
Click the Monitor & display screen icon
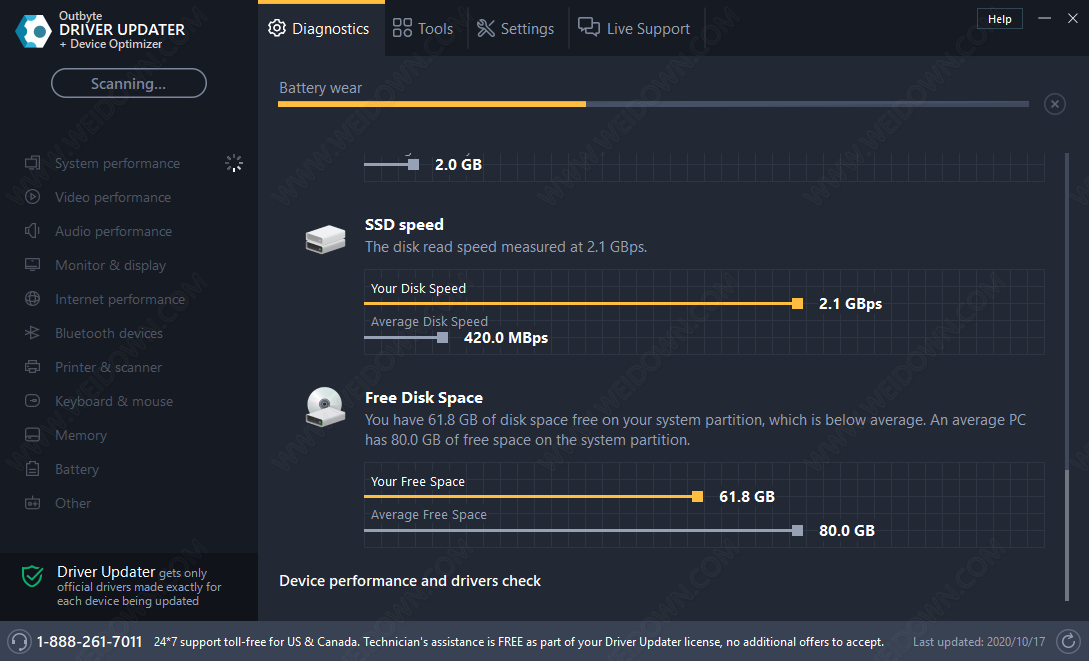click(33, 265)
